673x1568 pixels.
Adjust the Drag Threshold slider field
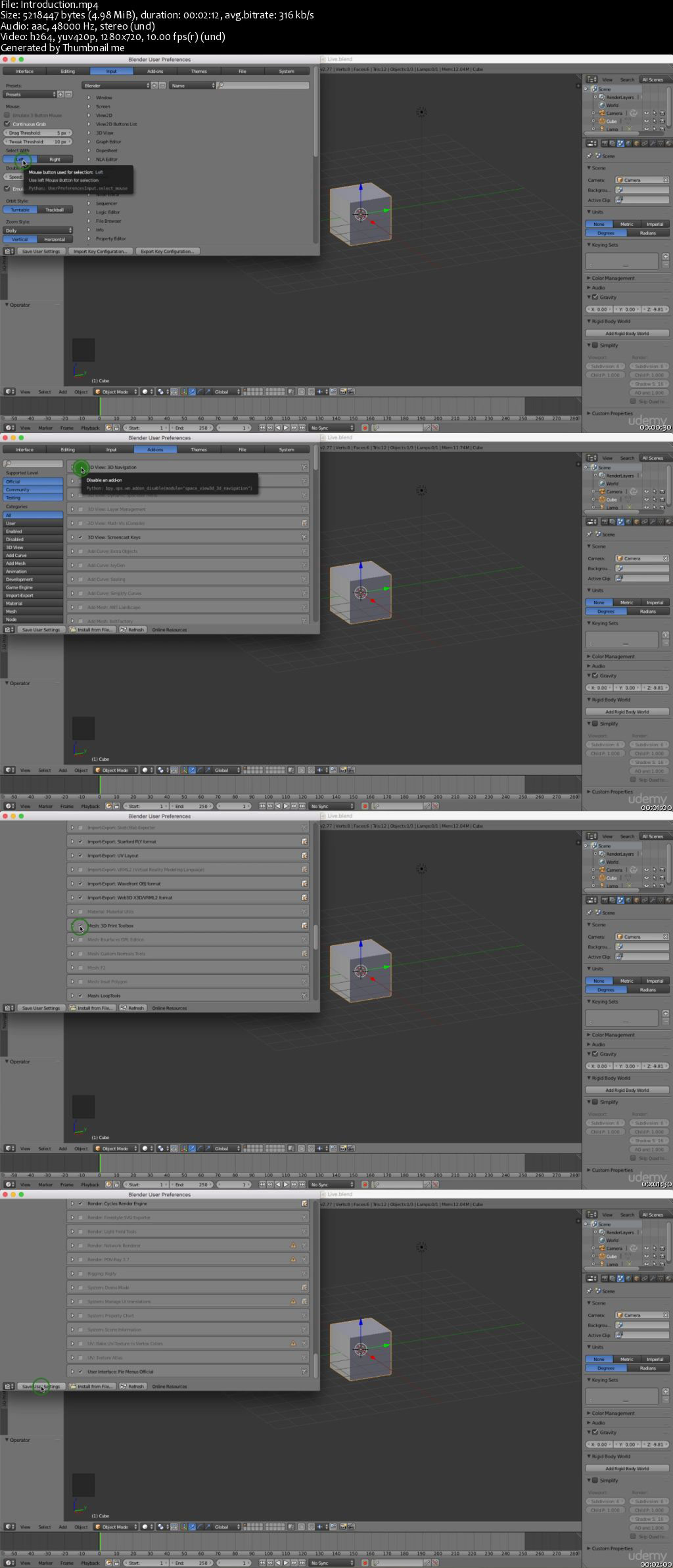37,133
